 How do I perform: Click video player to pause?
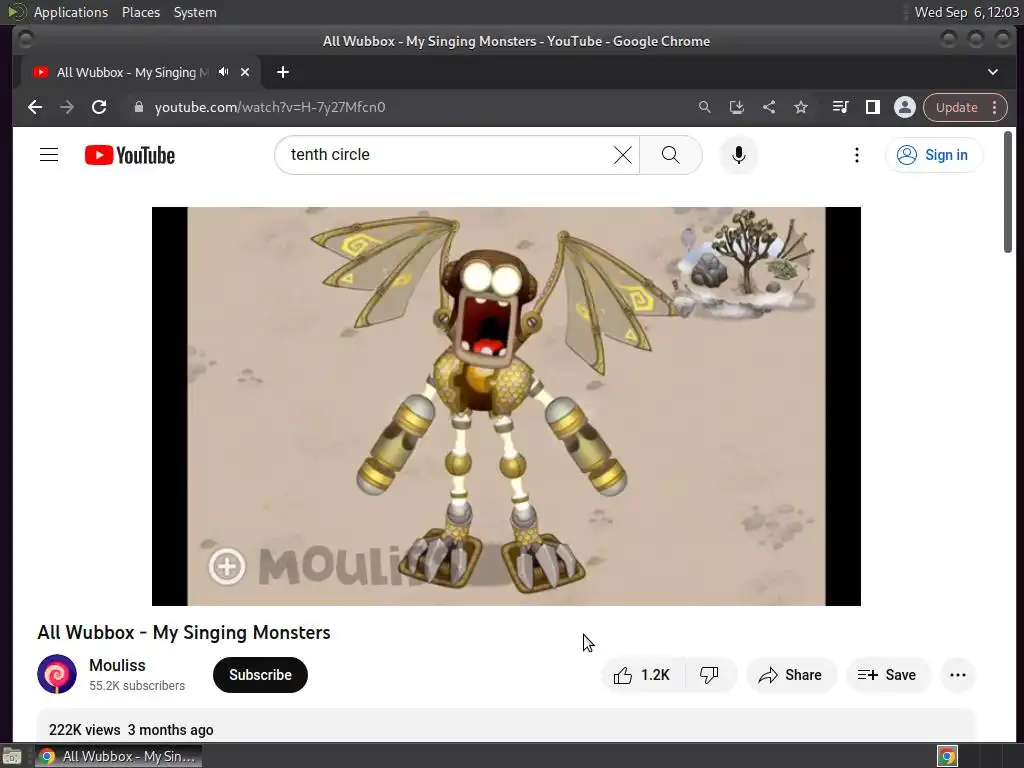click(506, 406)
